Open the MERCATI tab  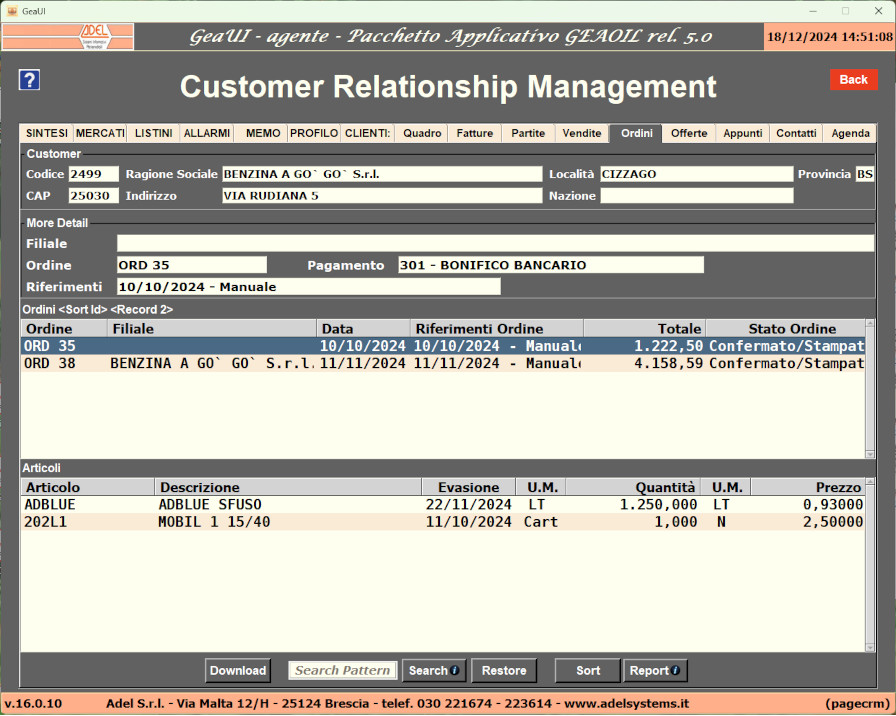100,133
